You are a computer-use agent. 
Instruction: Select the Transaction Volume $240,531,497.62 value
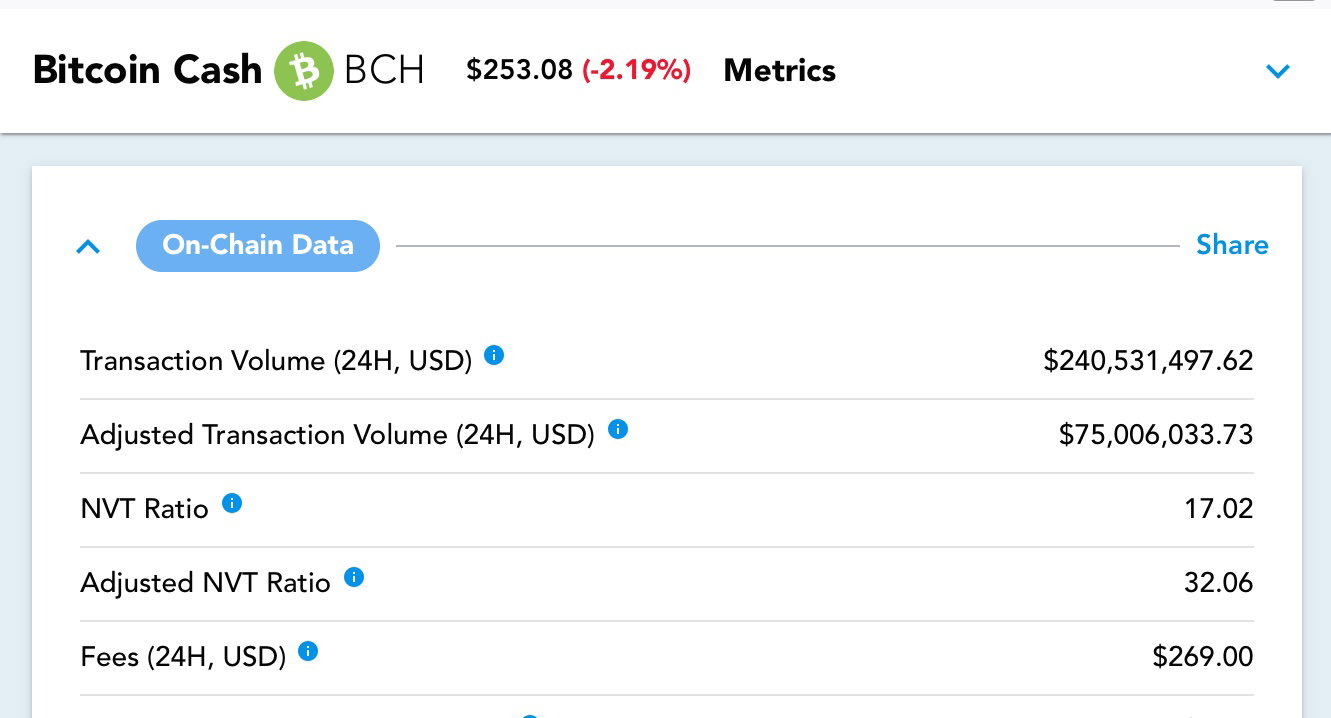pos(1148,360)
